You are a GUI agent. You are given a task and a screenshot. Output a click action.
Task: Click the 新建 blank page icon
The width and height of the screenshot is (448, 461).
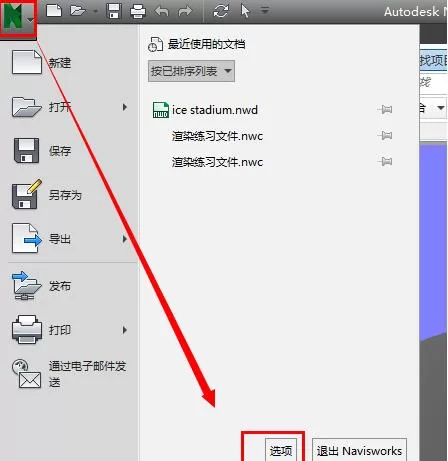click(27, 62)
